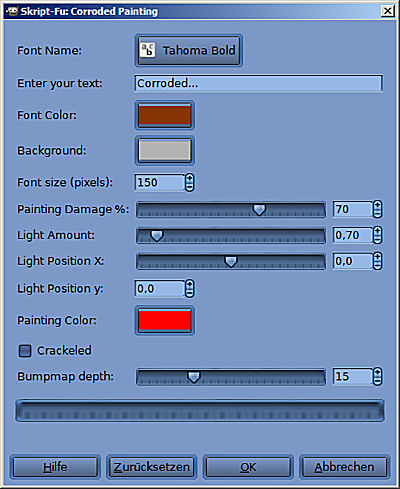The image size is (400, 489).
Task: Open the Tahoma Bold font selector
Action: 189,51
